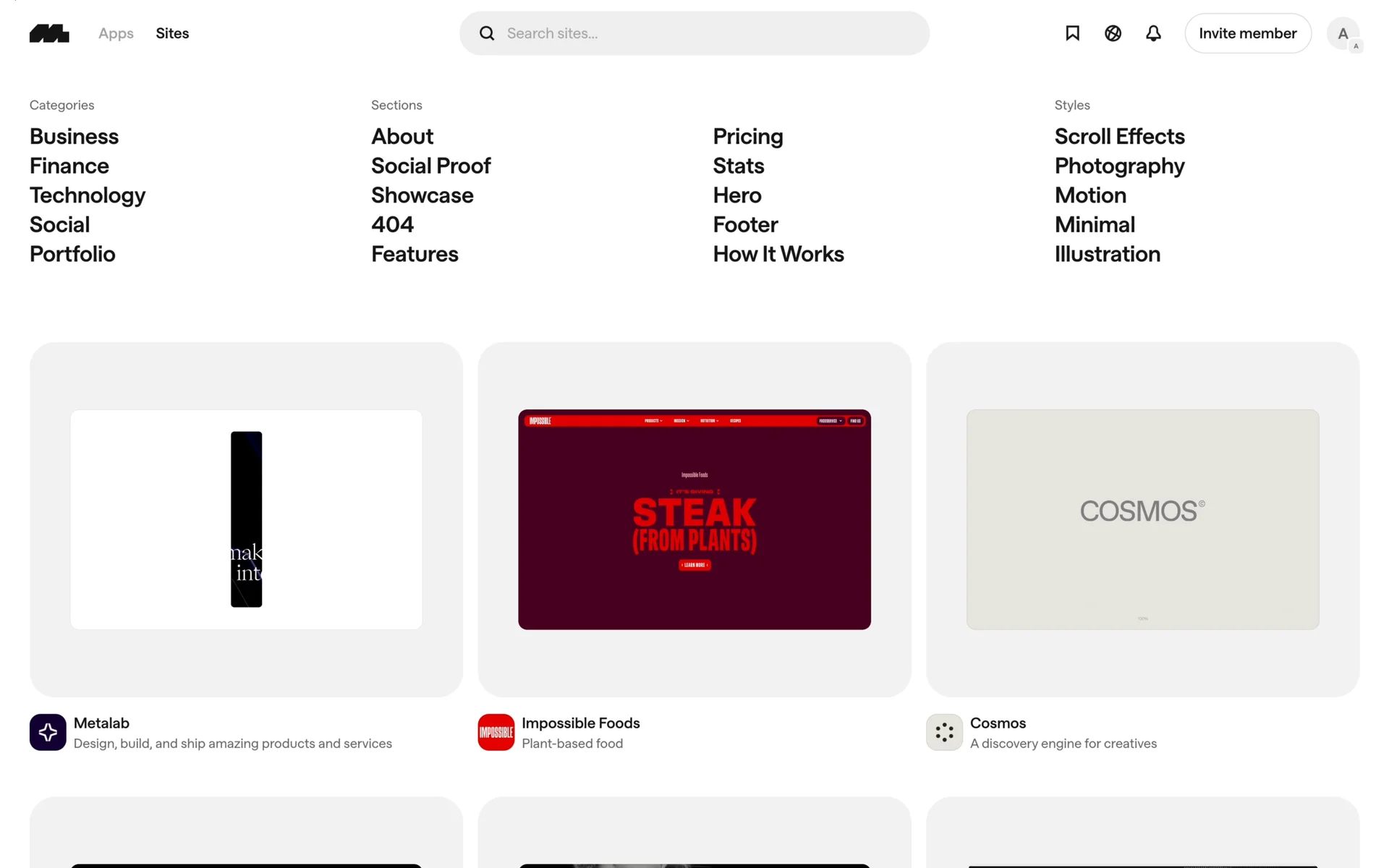Screen dimensions: 1389x868
Task: Switch to the Apps tab
Action: click(116, 33)
